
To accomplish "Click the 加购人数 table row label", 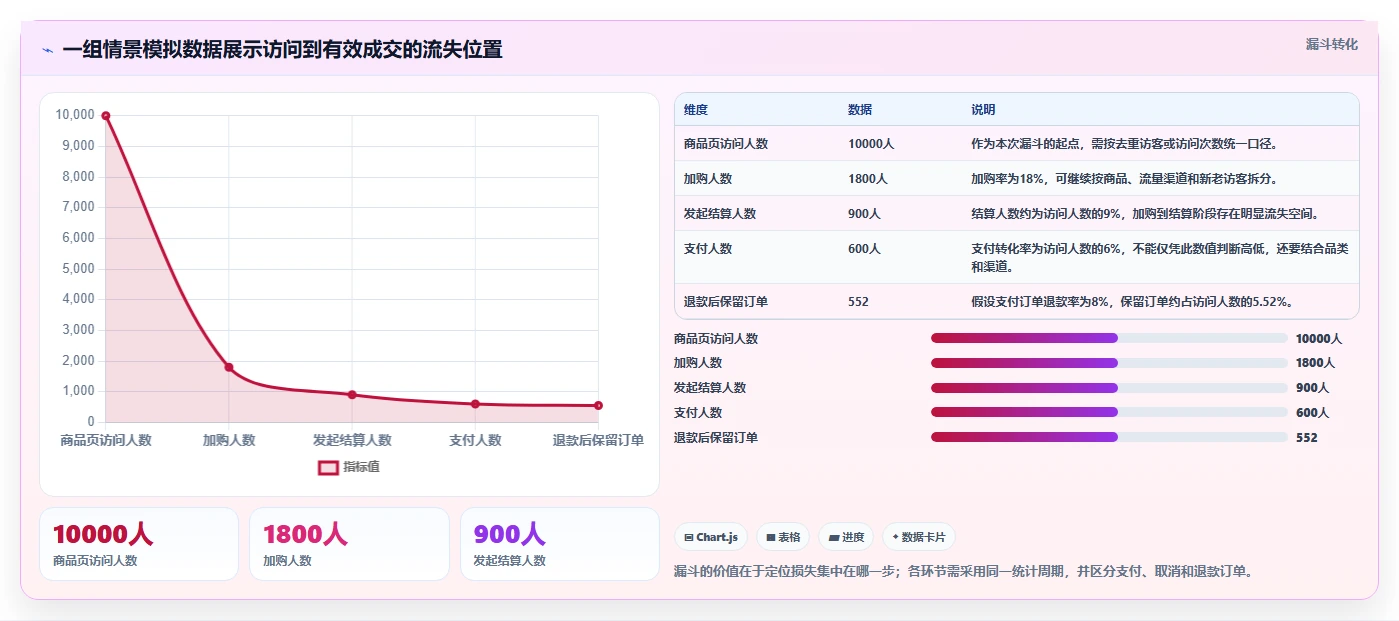I will coord(708,179).
